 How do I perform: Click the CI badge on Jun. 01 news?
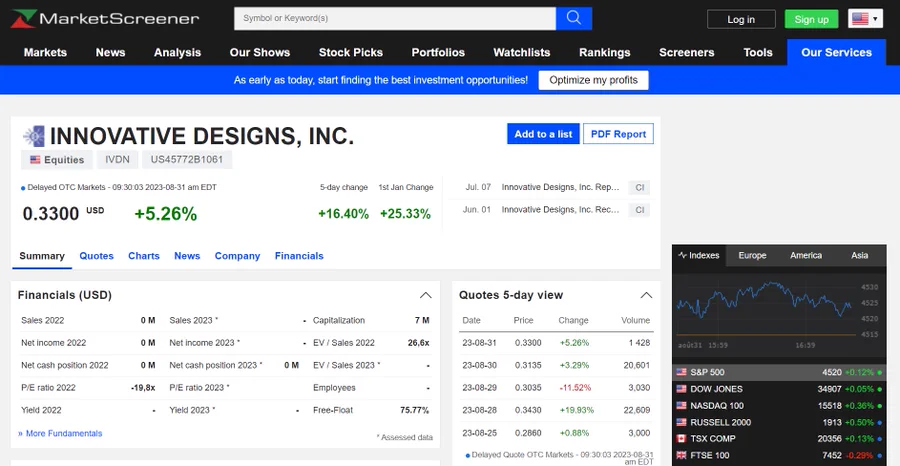point(639,210)
